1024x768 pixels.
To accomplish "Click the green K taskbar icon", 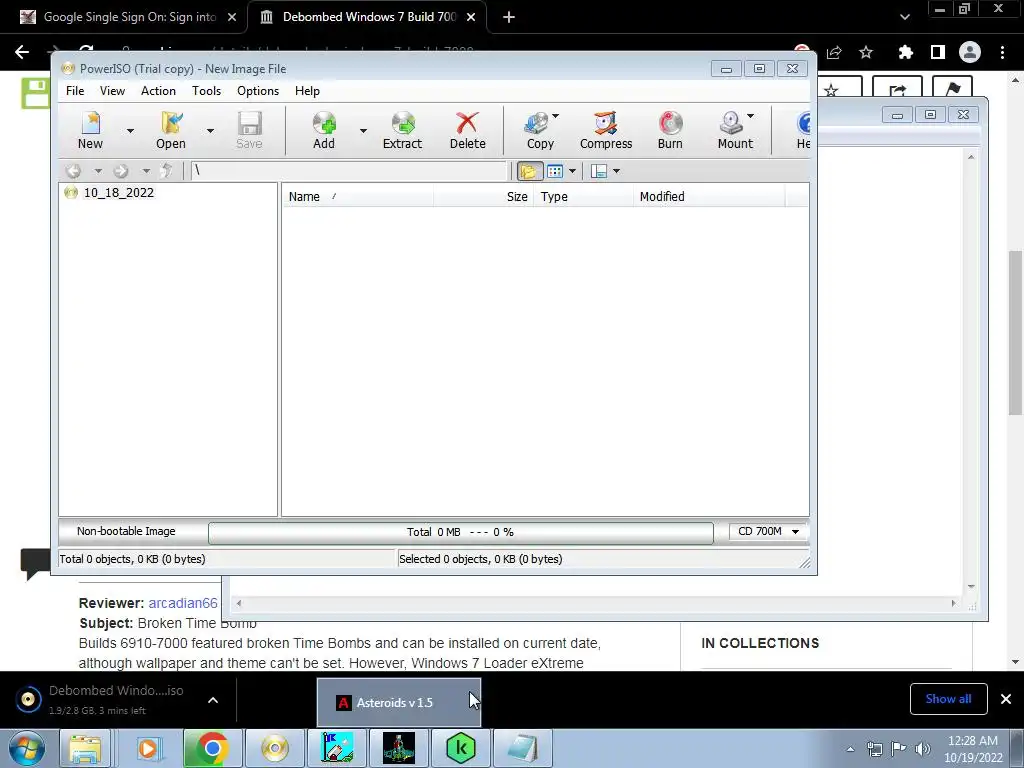I will [460, 748].
